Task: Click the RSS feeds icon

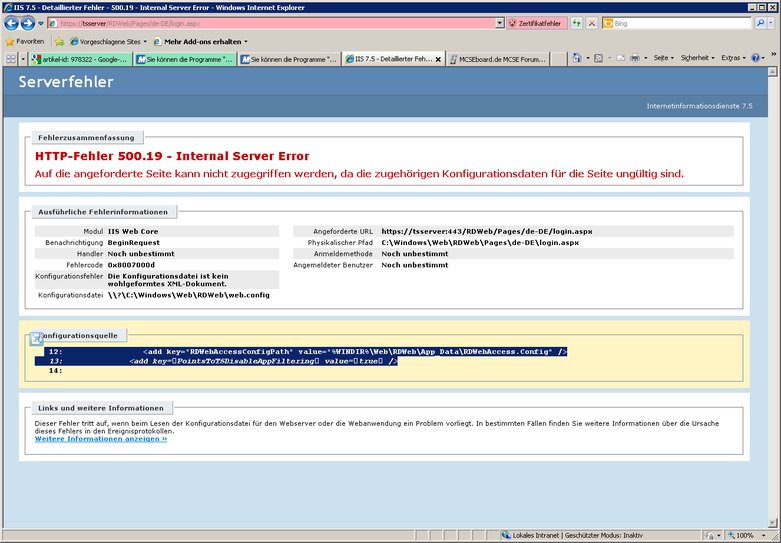Action: tap(599, 58)
